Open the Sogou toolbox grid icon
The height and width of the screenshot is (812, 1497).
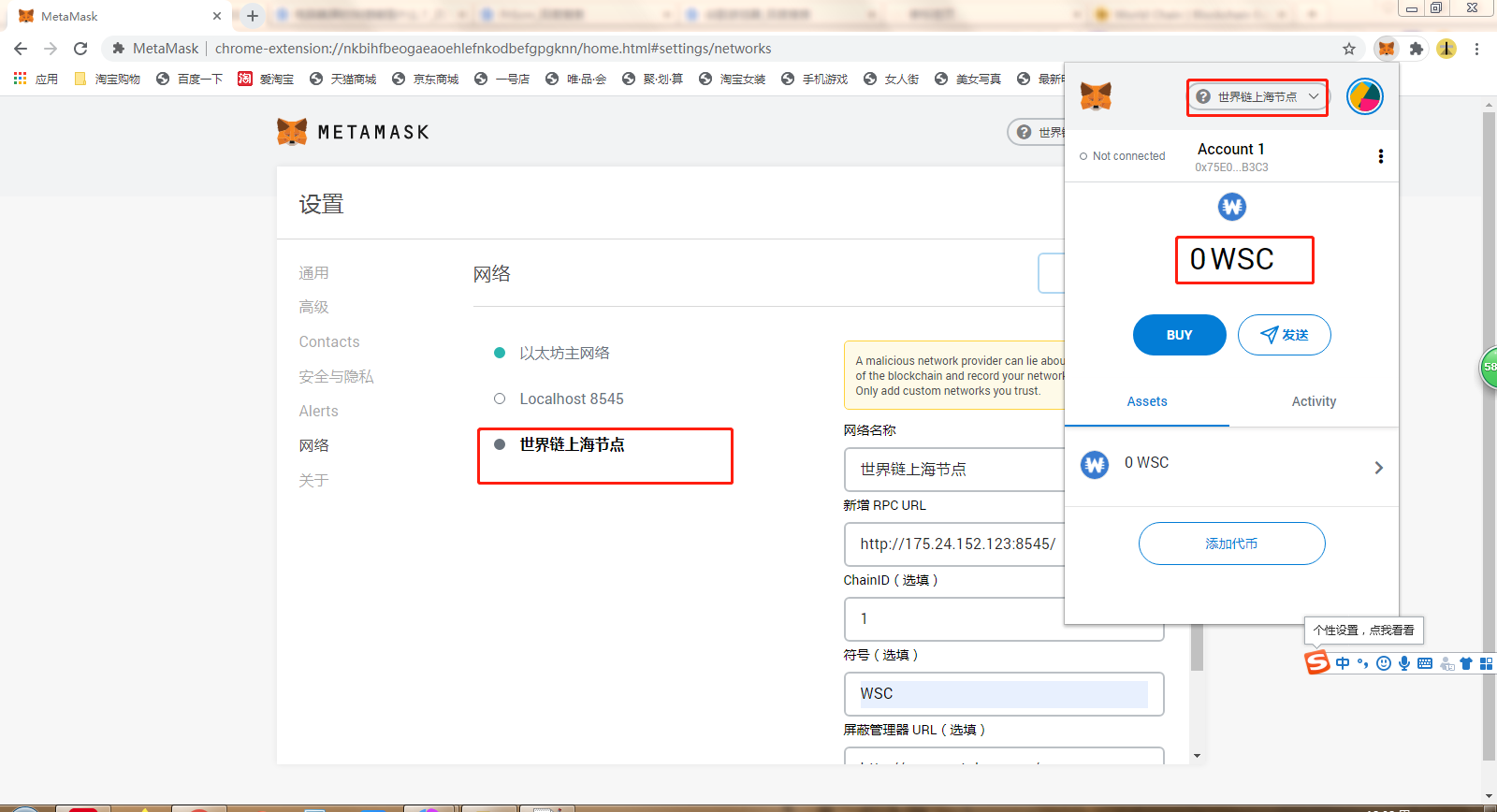click(x=1486, y=663)
